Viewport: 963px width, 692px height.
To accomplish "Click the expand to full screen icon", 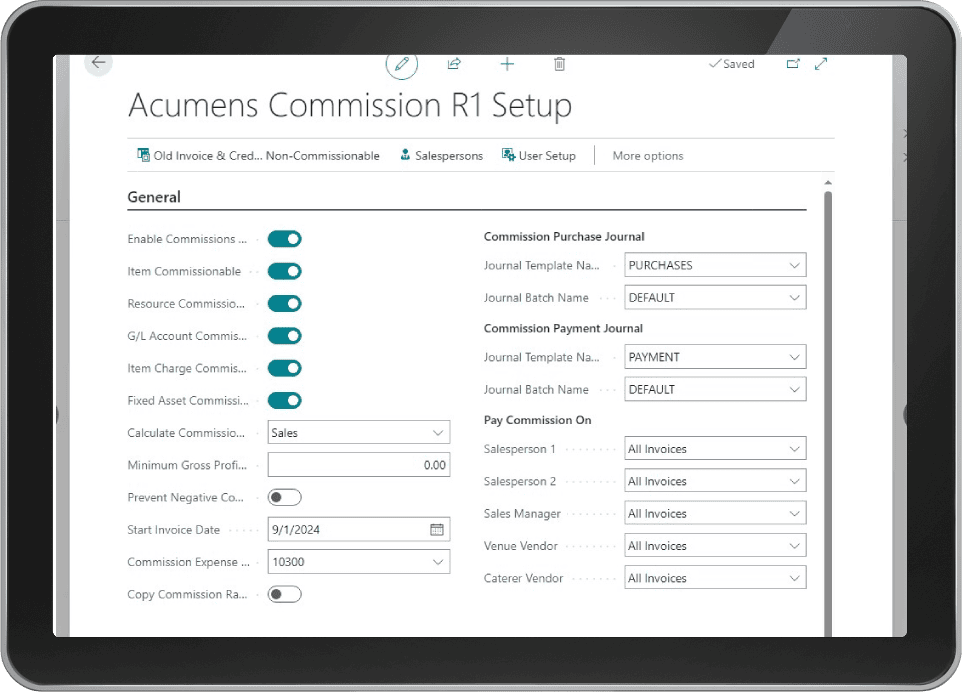I will point(821,64).
